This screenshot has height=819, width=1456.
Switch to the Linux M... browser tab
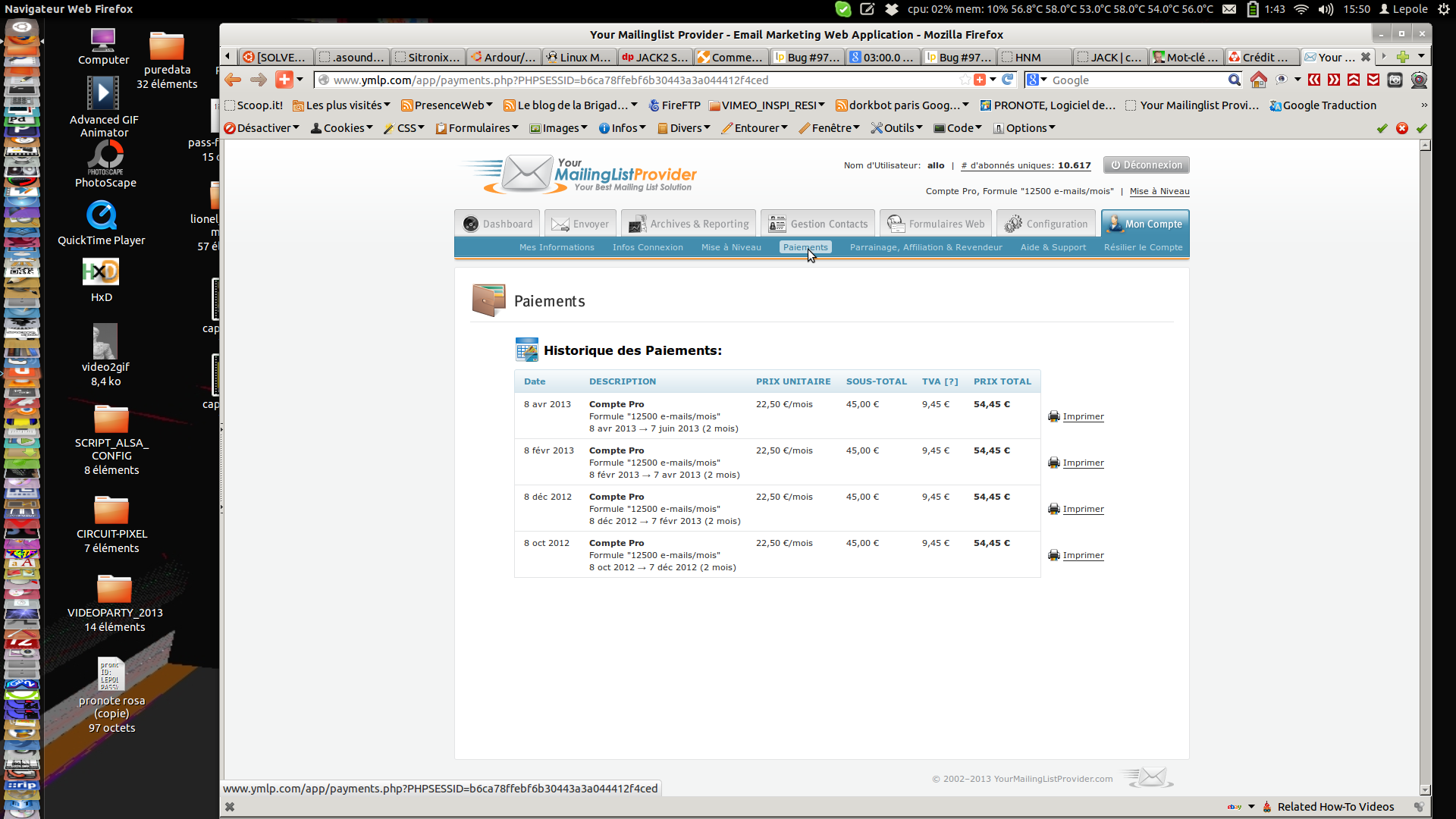point(579,57)
